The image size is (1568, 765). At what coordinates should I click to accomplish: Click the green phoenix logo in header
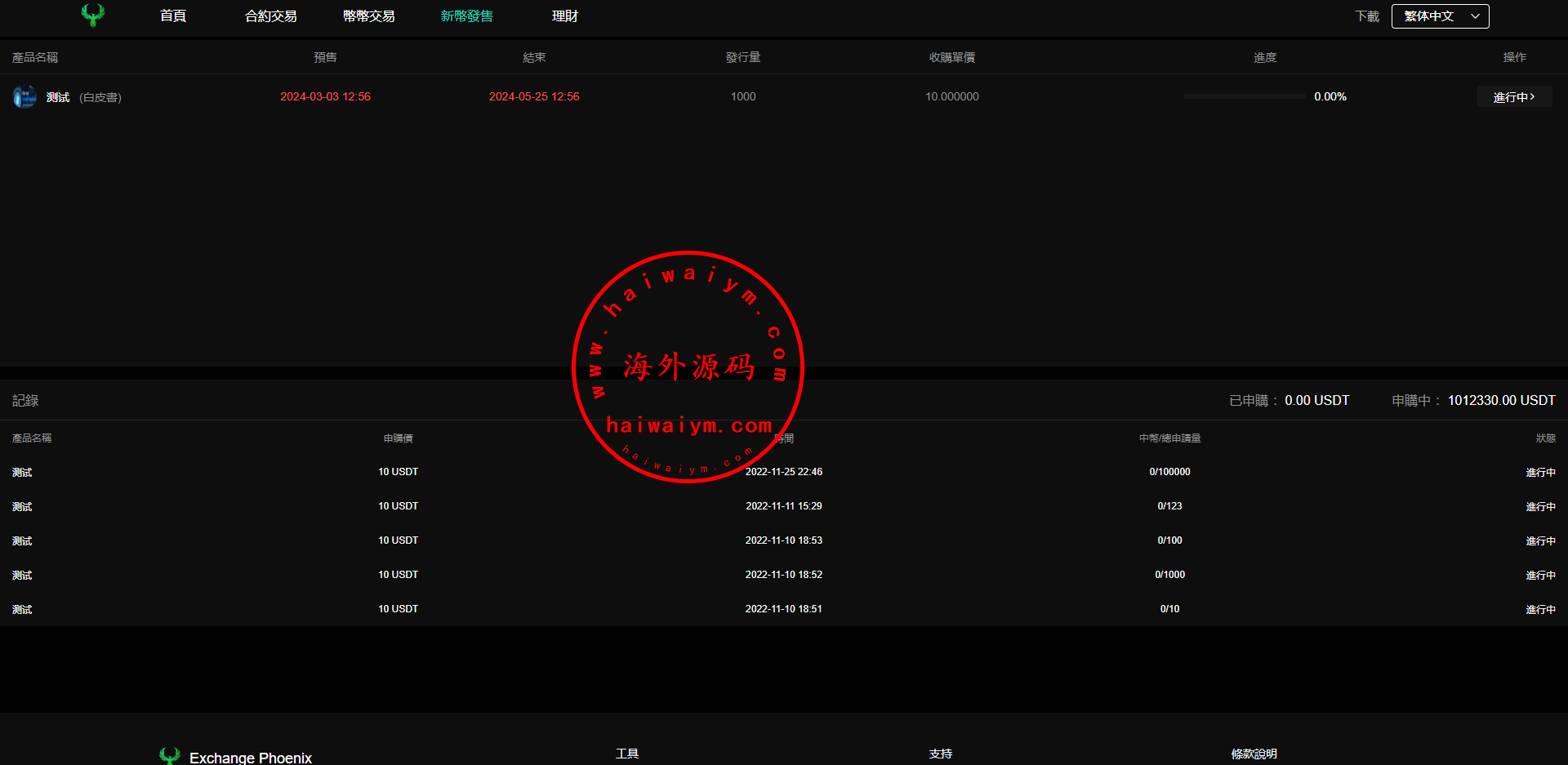pos(93,16)
